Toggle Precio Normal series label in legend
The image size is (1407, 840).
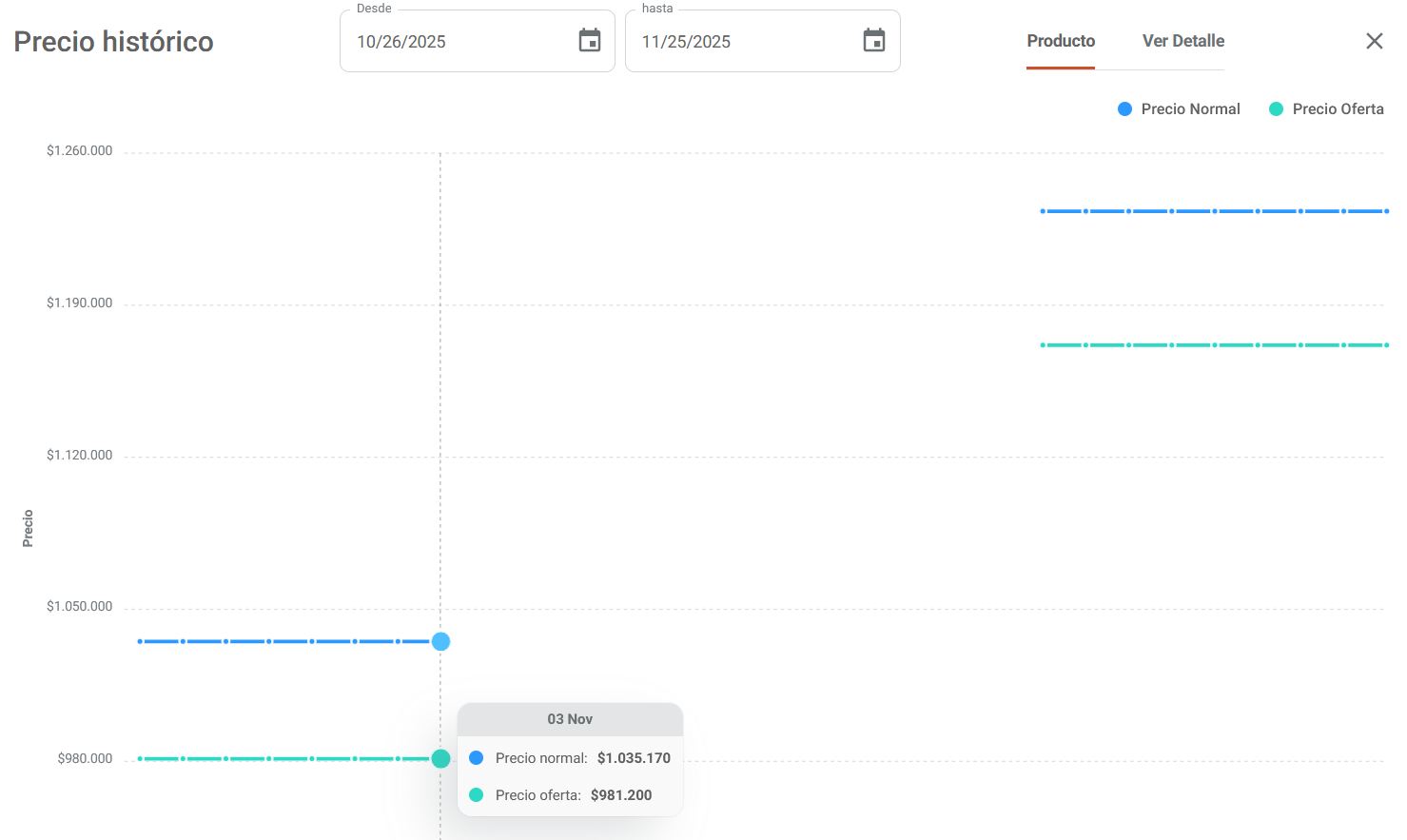pos(1190,109)
